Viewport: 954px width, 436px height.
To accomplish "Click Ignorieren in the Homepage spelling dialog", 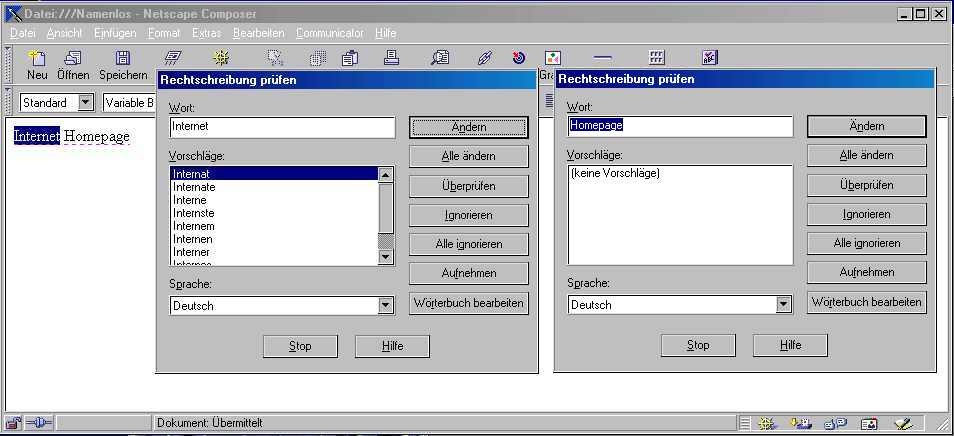I will pos(866,214).
